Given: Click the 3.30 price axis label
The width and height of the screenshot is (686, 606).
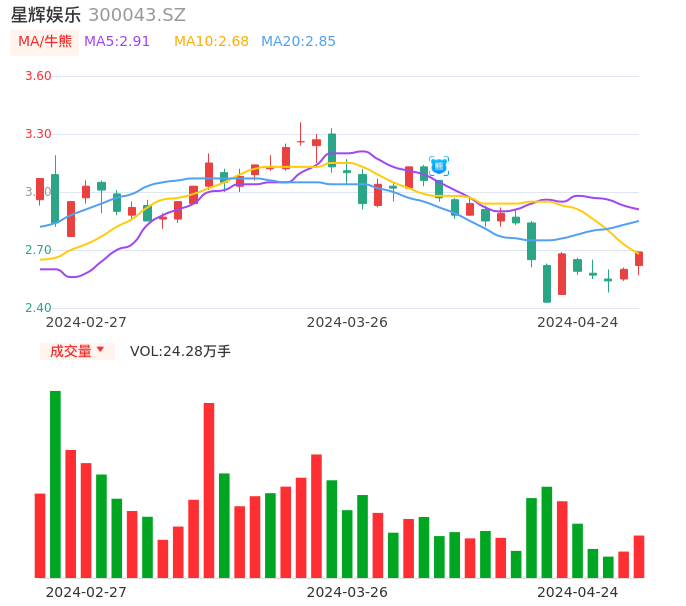Looking at the screenshot, I should point(38,134).
